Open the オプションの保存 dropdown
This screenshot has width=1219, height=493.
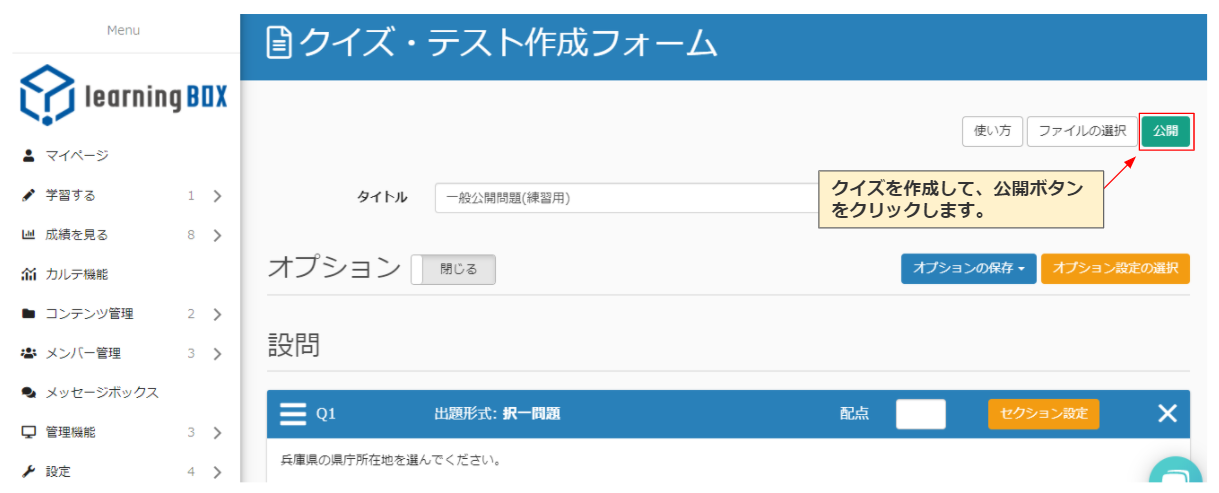967,269
